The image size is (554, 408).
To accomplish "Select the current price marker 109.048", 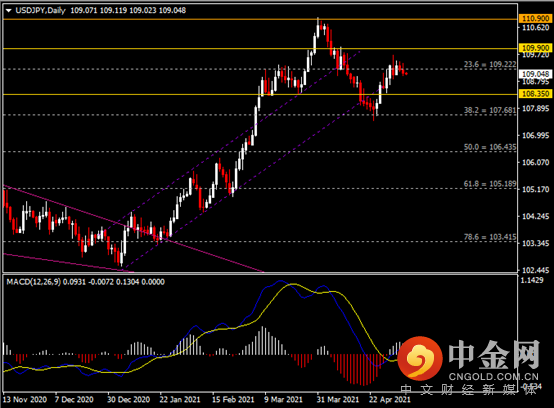I will pyautogui.click(x=536, y=74).
